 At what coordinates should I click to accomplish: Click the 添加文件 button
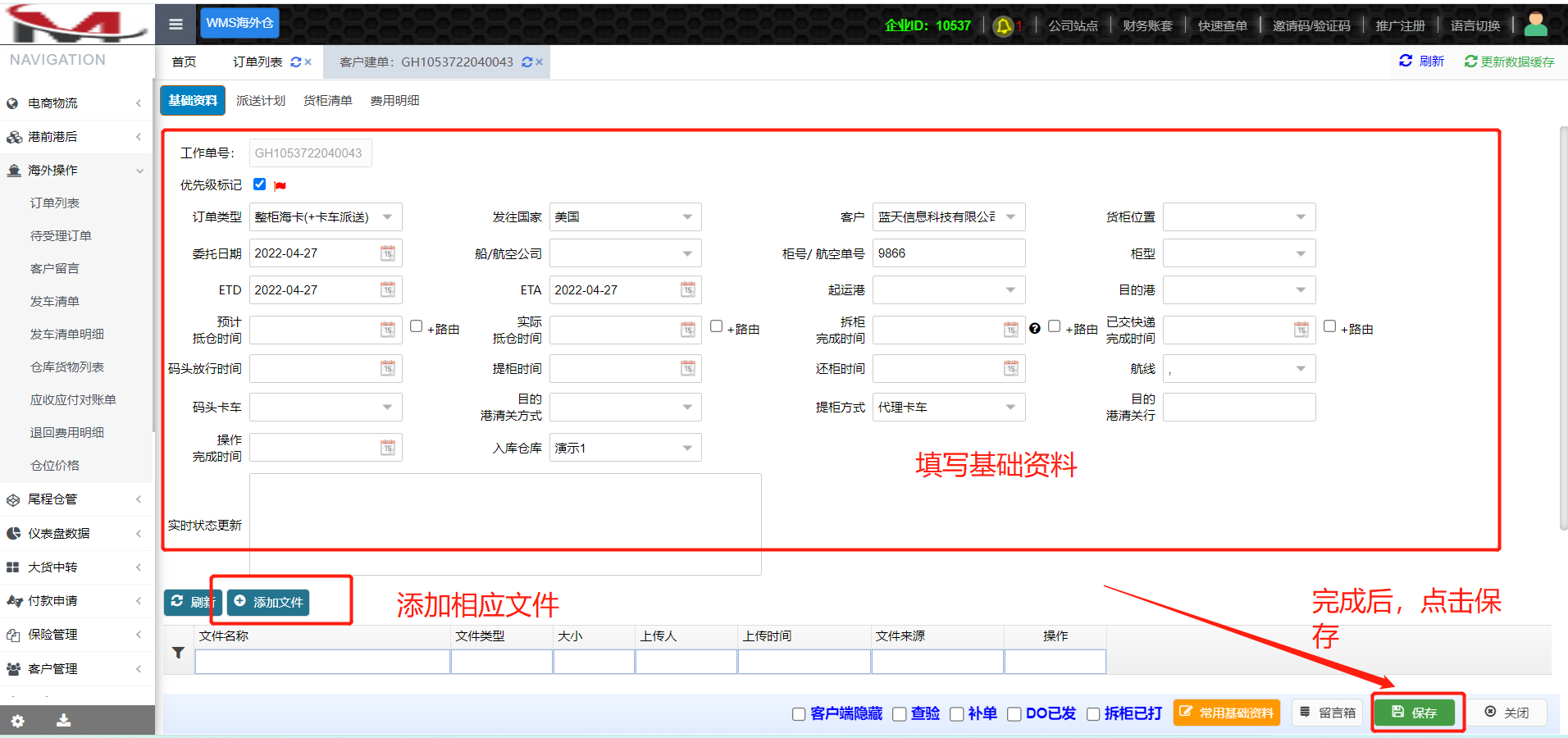[x=269, y=602]
